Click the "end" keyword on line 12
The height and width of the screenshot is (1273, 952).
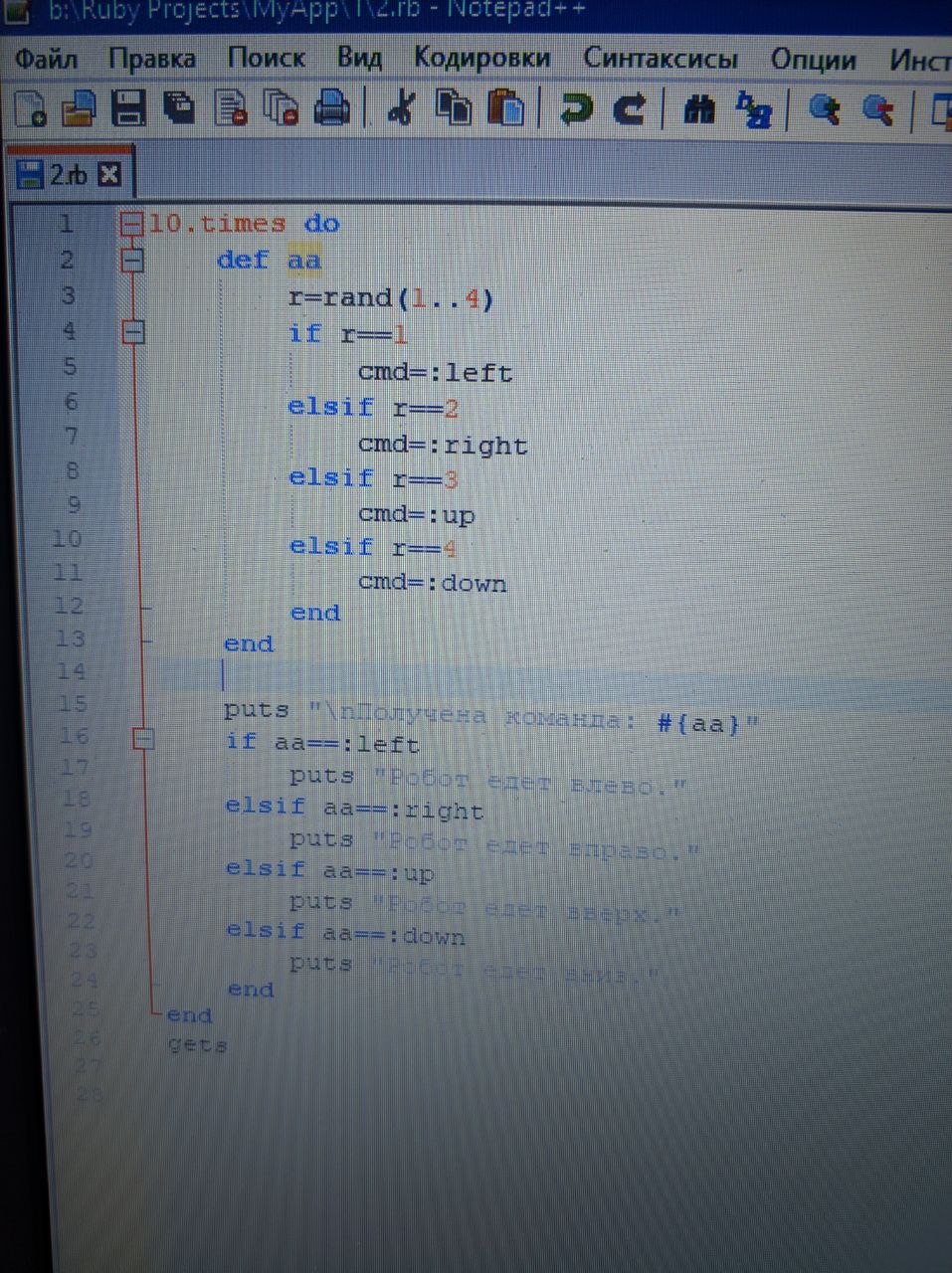tap(315, 613)
